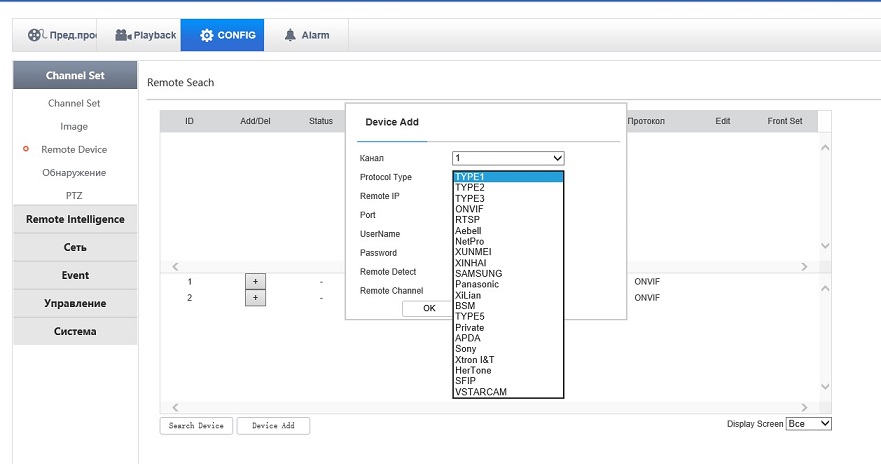
Task: Select Panasonic from the protocol list
Action: point(476,284)
